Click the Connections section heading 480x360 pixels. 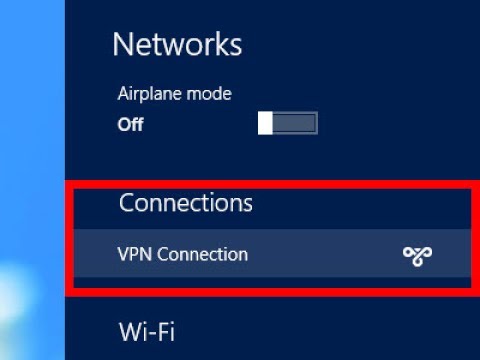186,203
